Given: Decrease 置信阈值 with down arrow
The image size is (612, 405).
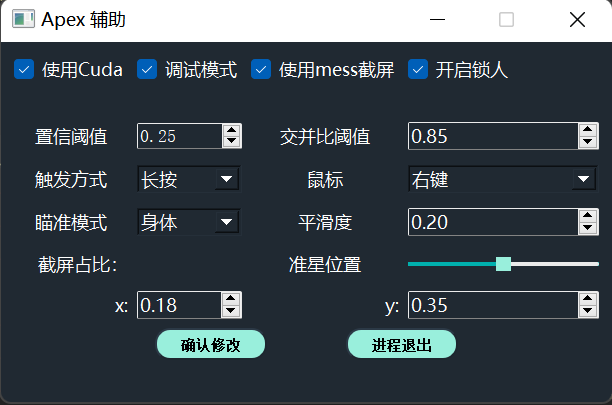Looking at the screenshot, I should coord(232,141).
